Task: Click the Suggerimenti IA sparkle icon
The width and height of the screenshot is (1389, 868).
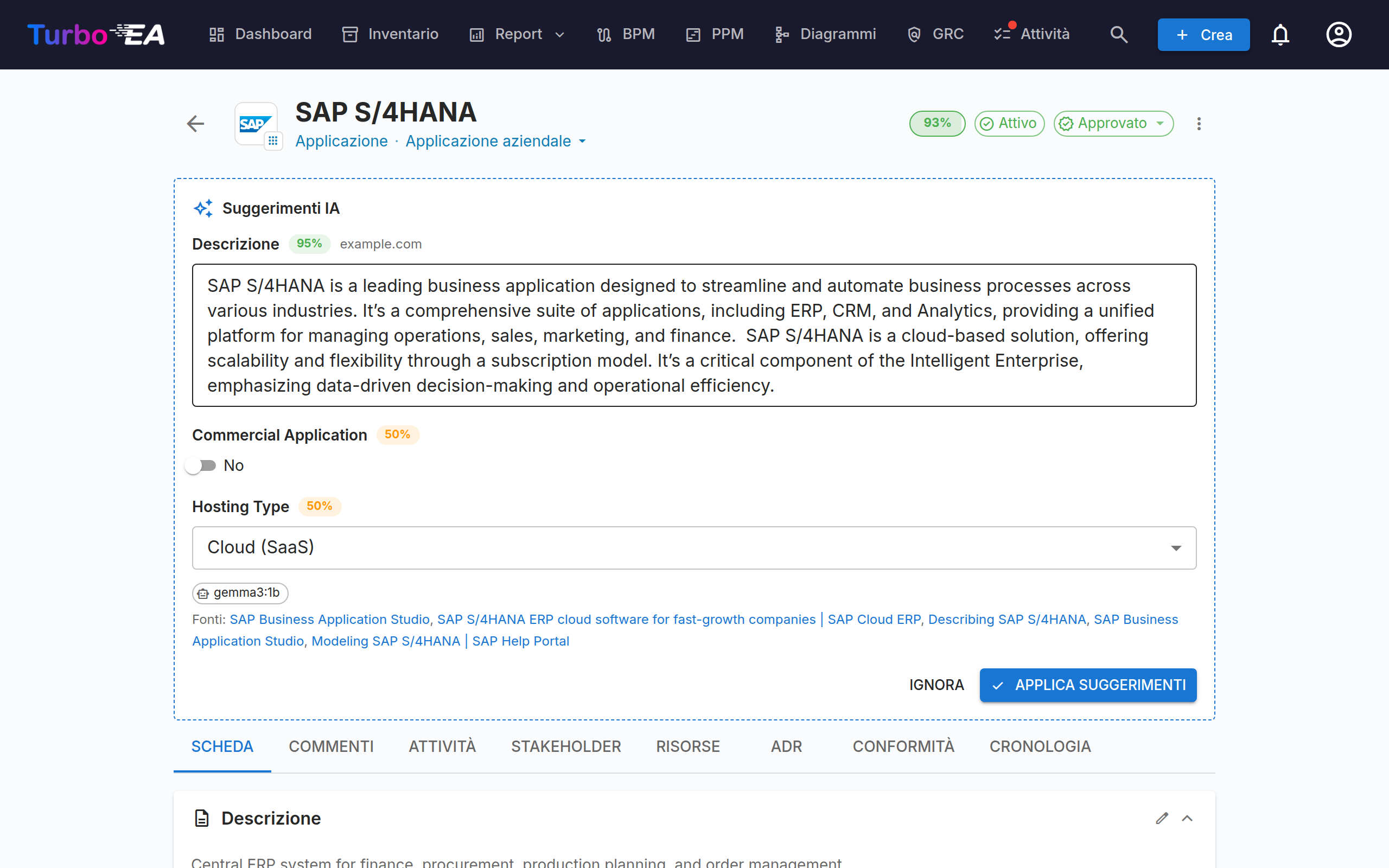Action: [203, 208]
